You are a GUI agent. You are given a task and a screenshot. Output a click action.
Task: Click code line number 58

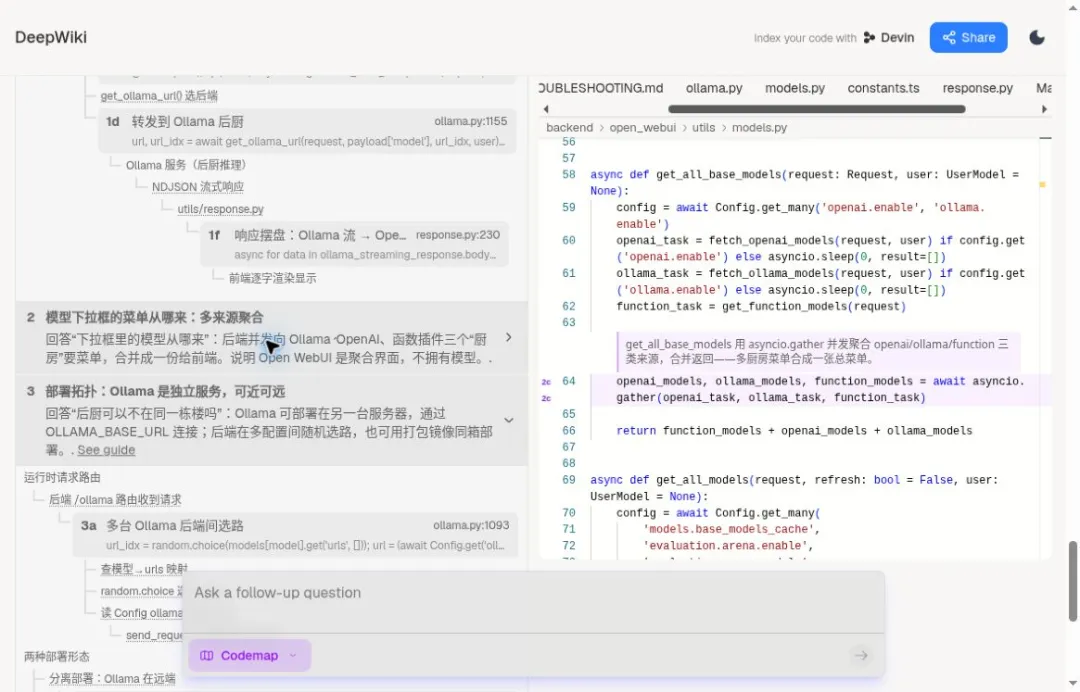click(568, 175)
